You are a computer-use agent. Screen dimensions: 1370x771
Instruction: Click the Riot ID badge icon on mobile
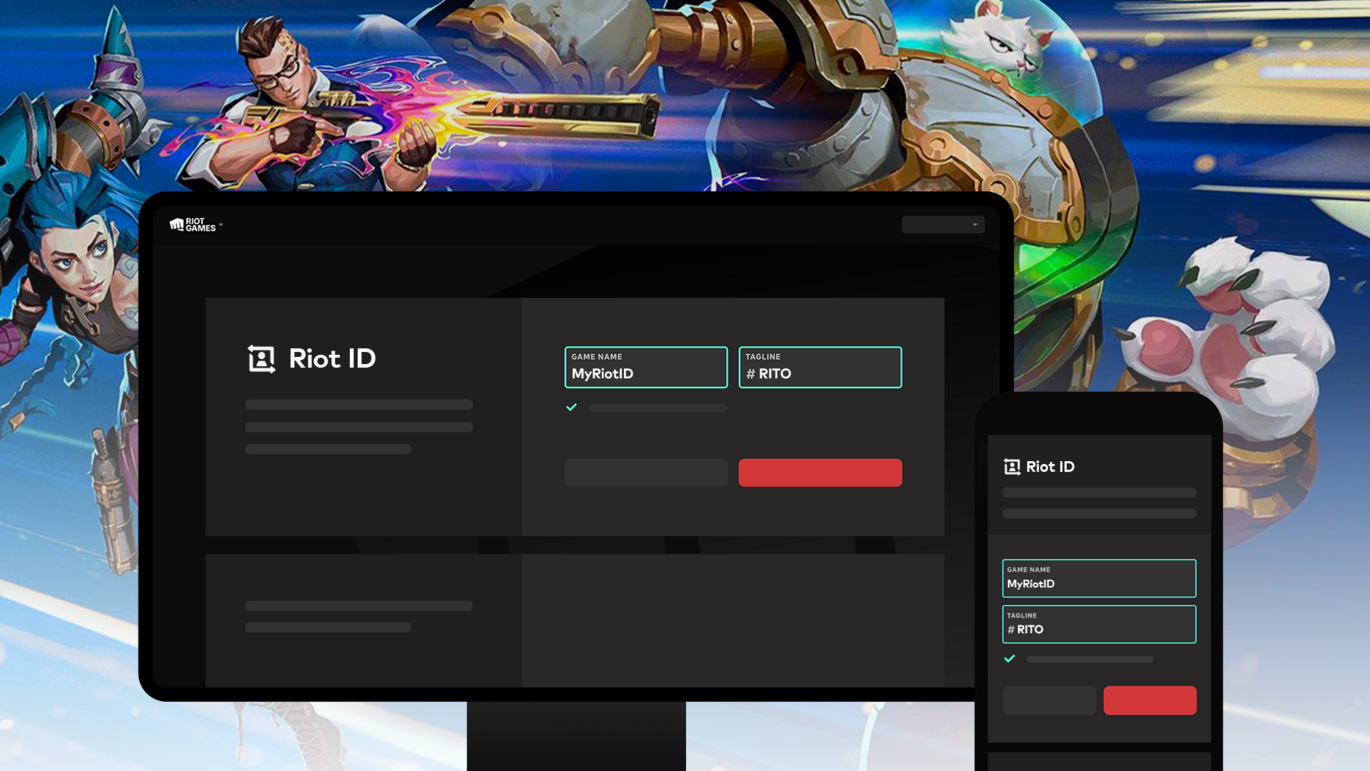[x=1010, y=466]
